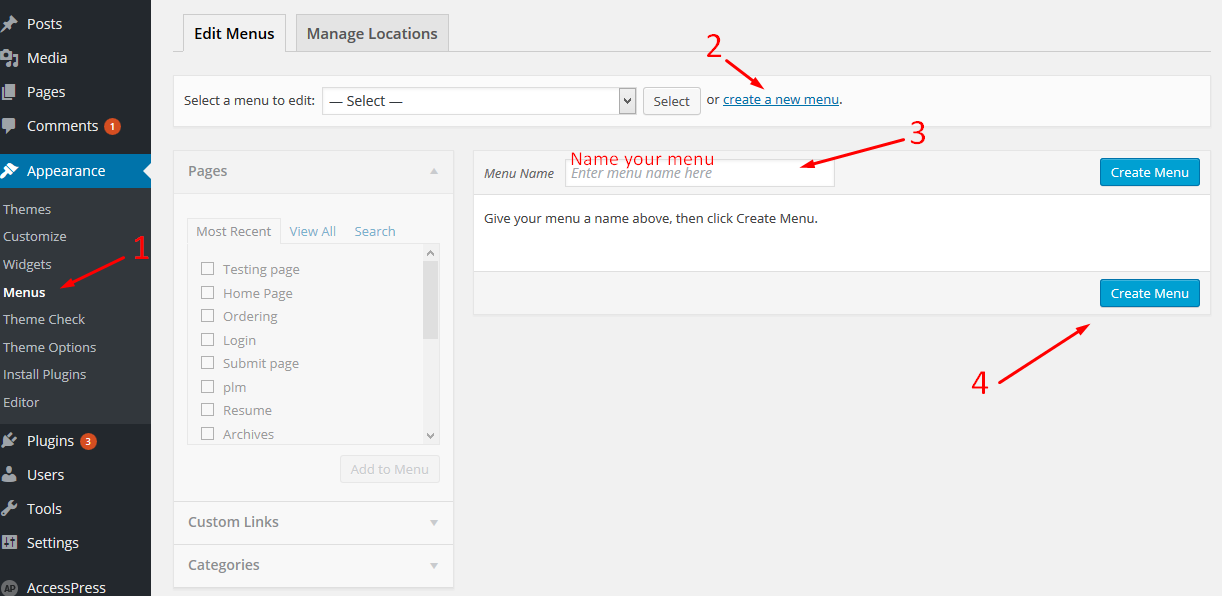
Task: Focus the Menu Name text field
Action: click(x=699, y=173)
